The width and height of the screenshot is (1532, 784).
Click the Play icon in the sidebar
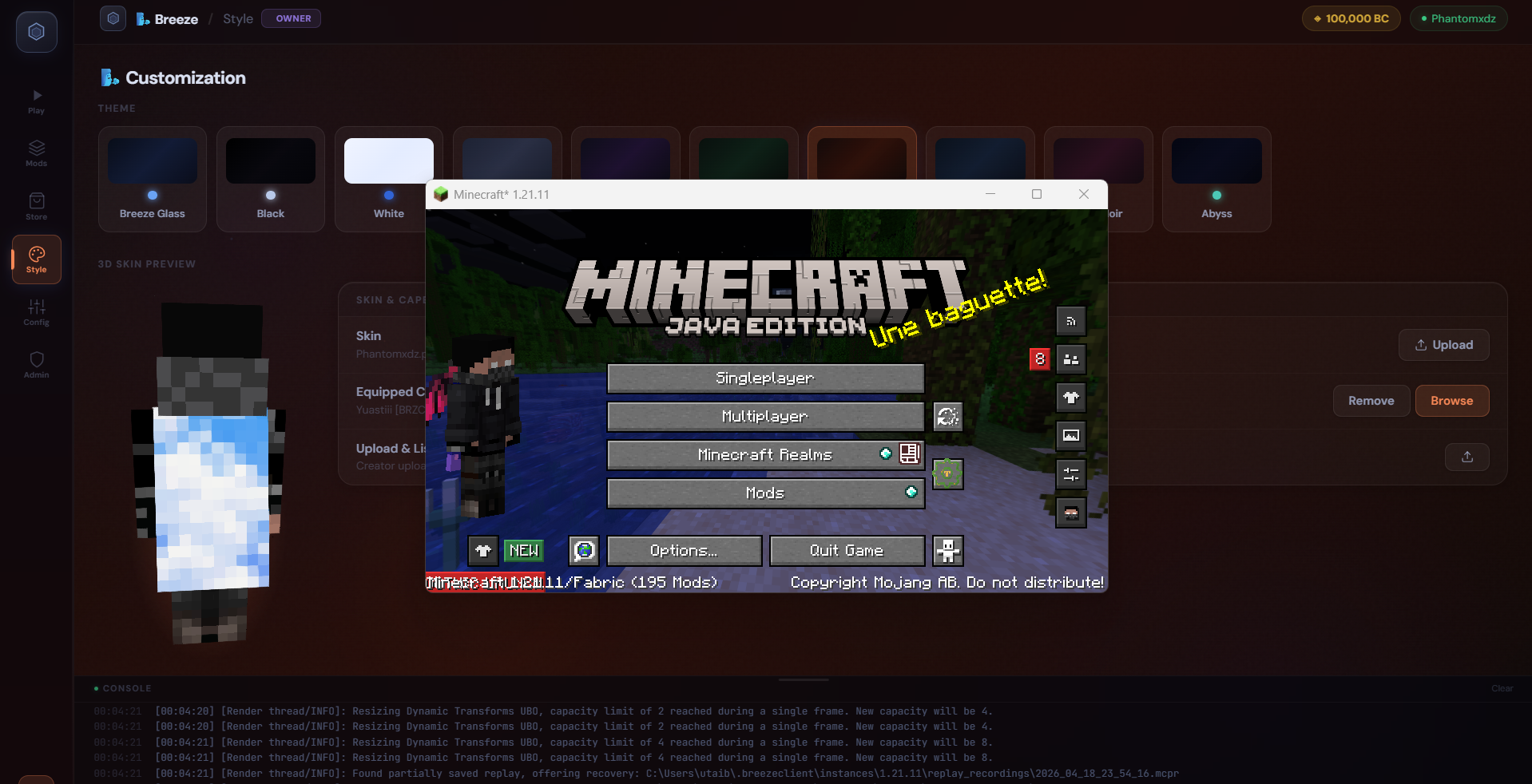coord(36,101)
